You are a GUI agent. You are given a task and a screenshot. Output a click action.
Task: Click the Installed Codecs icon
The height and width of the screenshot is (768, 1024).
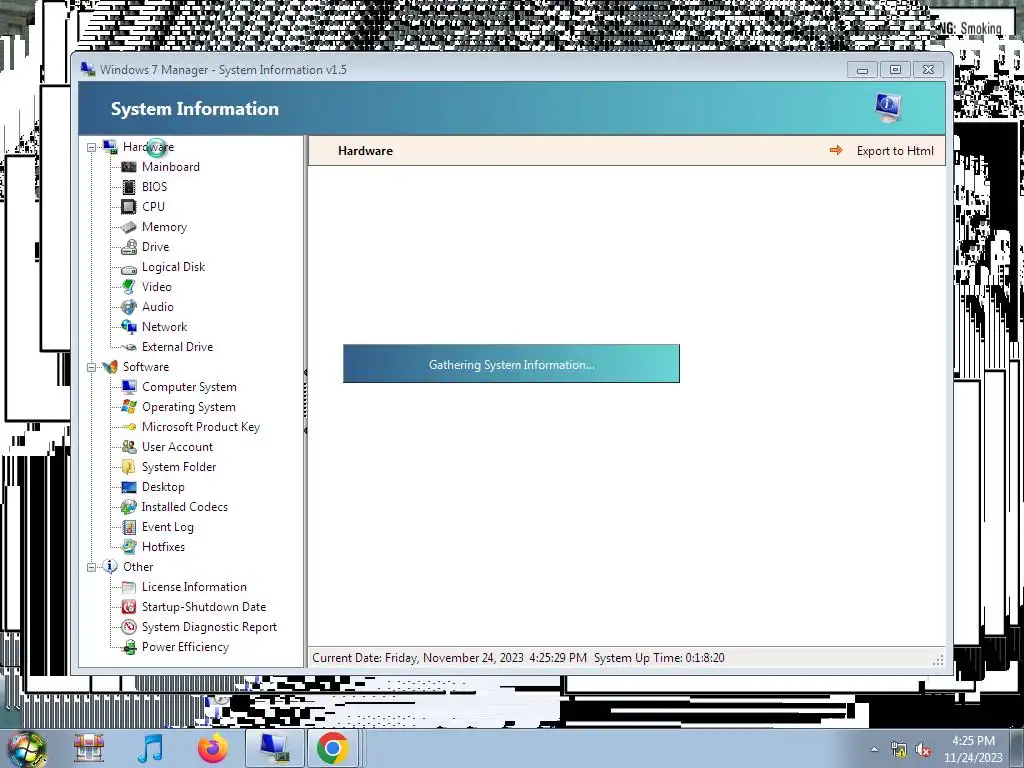[129, 507]
